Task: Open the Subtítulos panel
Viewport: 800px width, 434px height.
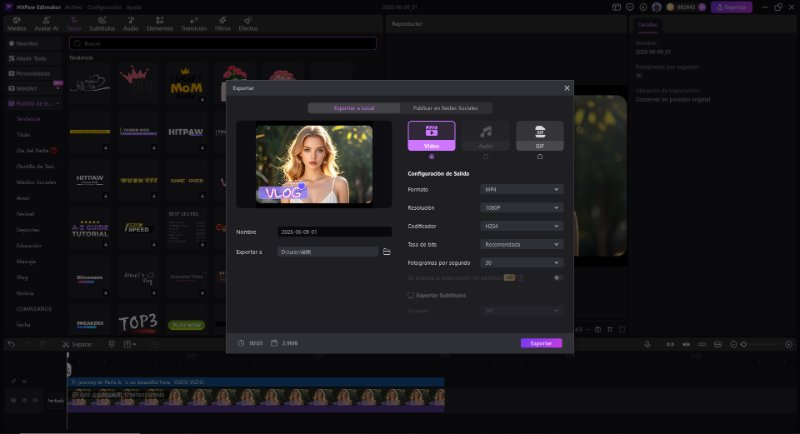Action: pyautogui.click(x=102, y=24)
